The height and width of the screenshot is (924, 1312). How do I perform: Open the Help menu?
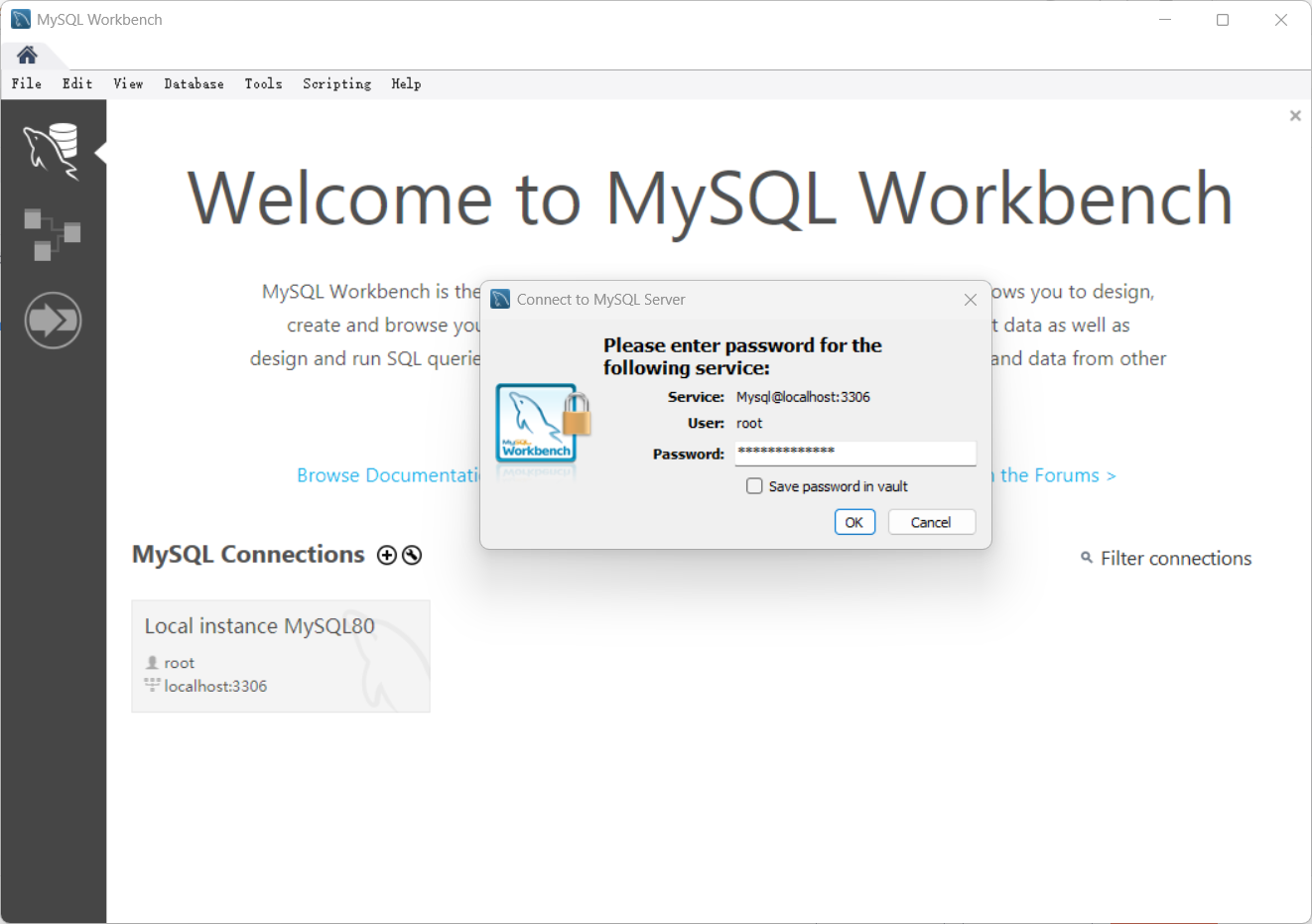click(406, 84)
